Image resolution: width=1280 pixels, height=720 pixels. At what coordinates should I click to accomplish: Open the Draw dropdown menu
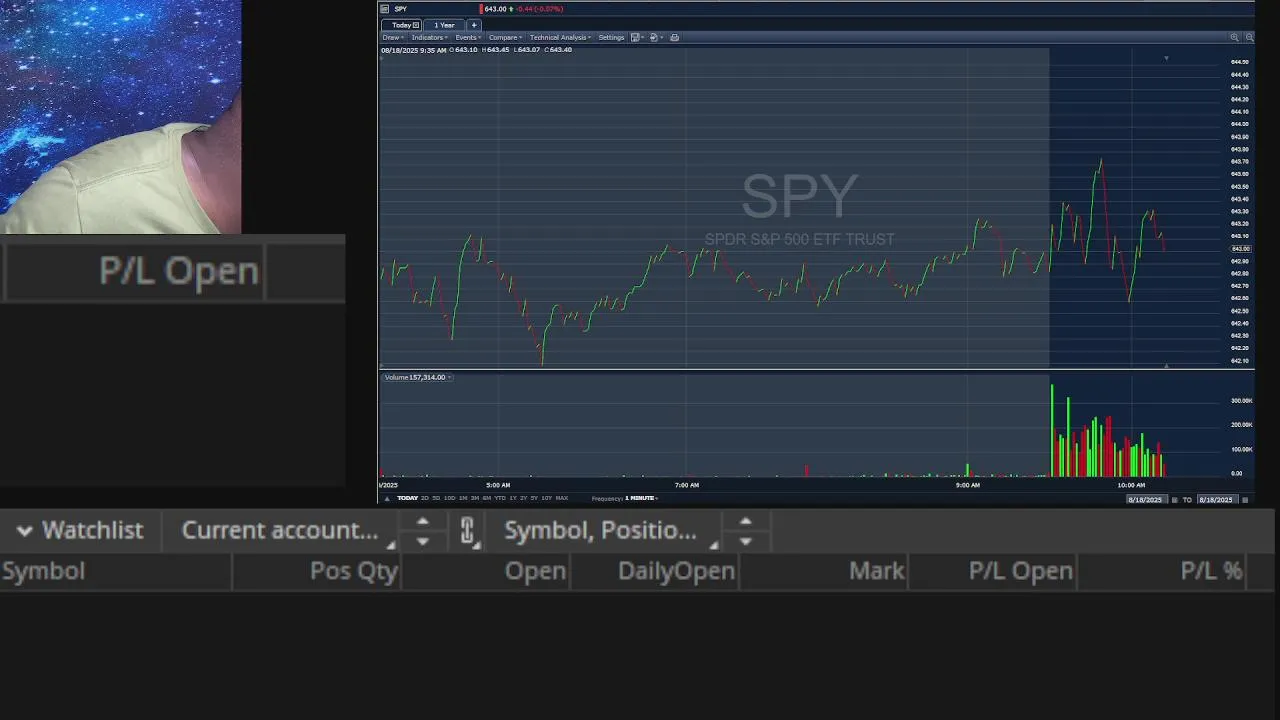coord(391,38)
